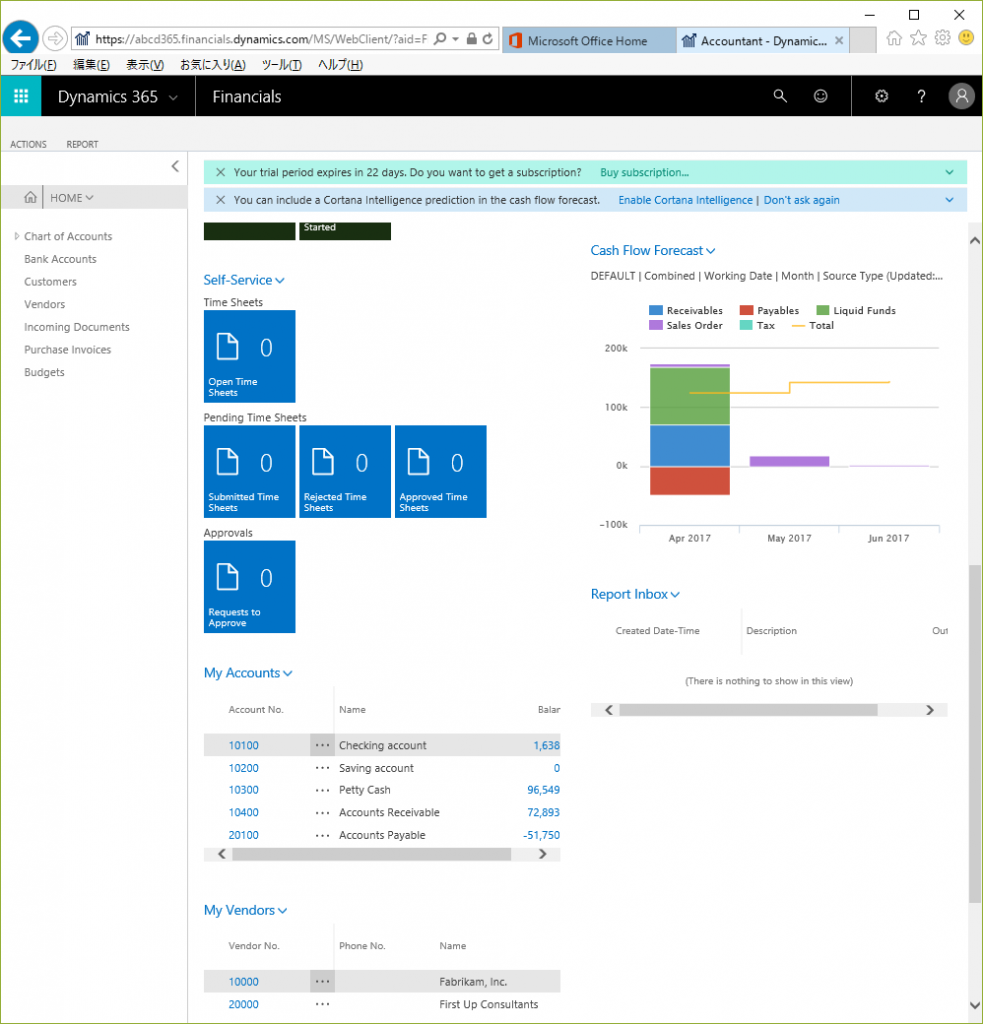Viewport: 983px width, 1024px height.
Task: Open row menu for Saving account
Action: pyautogui.click(x=322, y=768)
